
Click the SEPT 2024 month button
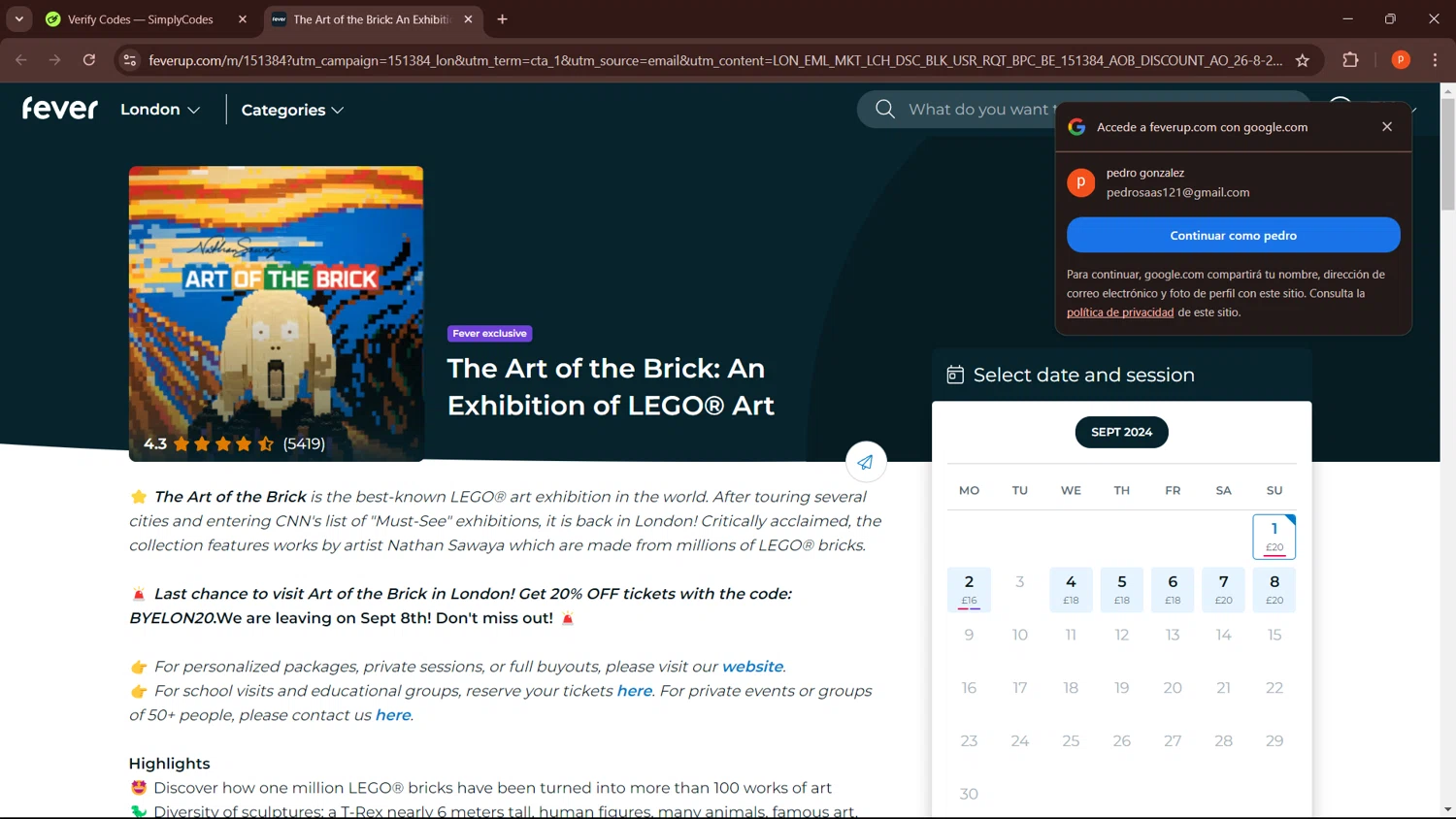tap(1121, 432)
